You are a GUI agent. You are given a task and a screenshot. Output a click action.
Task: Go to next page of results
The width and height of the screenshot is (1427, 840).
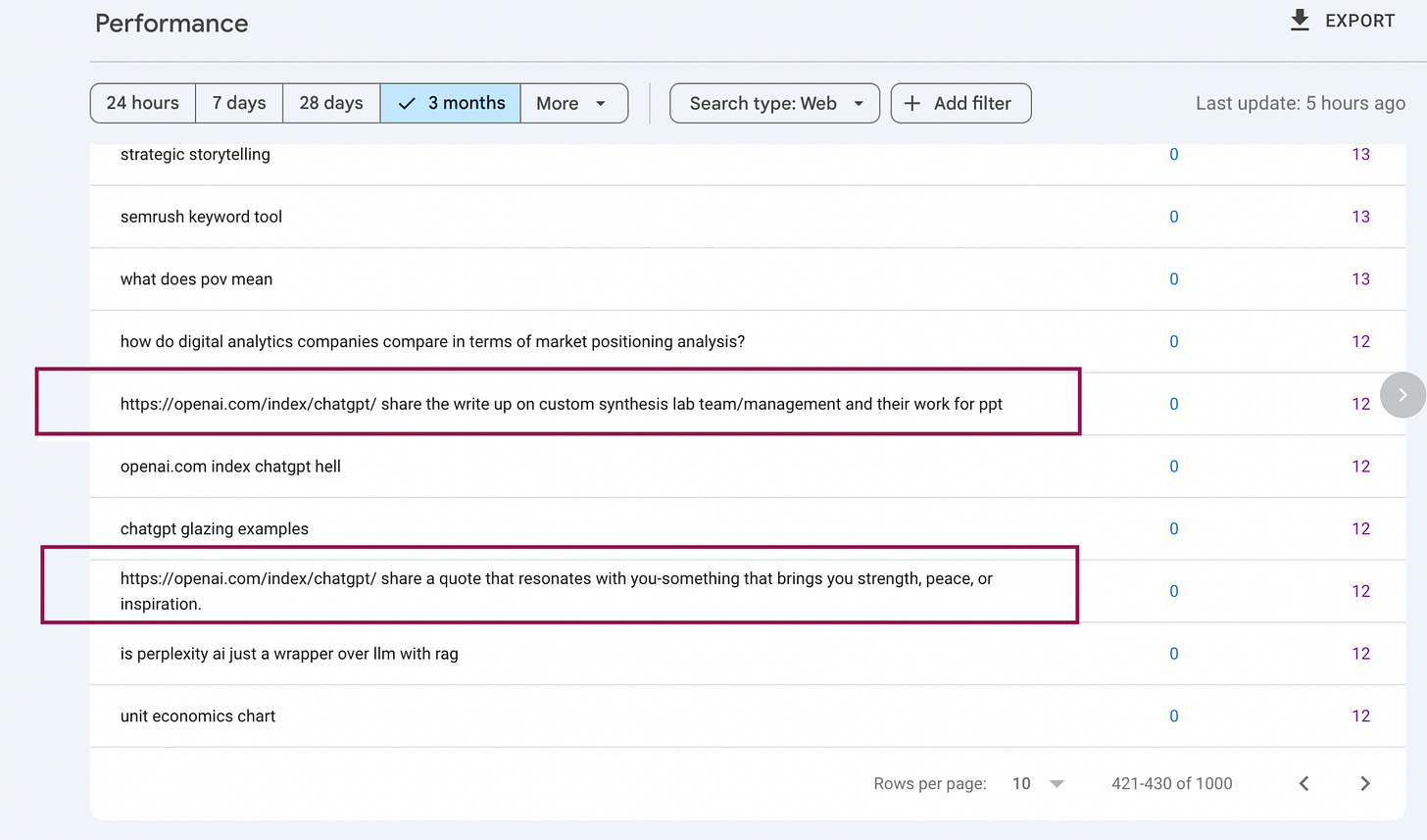[x=1365, y=783]
